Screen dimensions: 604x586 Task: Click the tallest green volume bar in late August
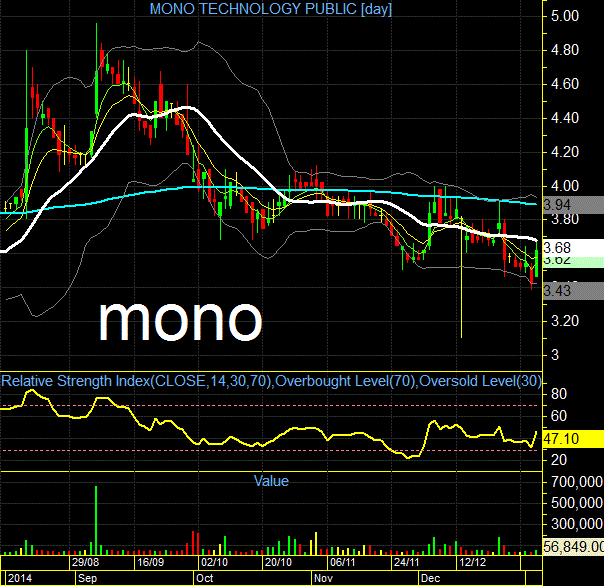tap(96, 520)
